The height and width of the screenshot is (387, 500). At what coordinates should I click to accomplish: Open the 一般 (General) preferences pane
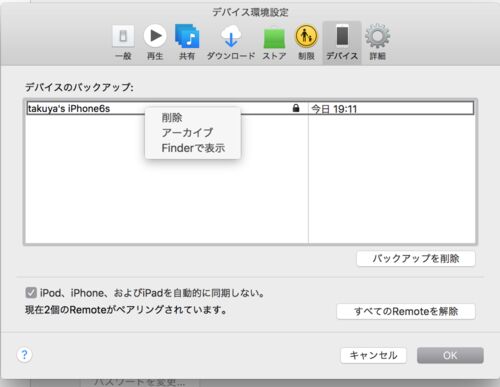(123, 43)
